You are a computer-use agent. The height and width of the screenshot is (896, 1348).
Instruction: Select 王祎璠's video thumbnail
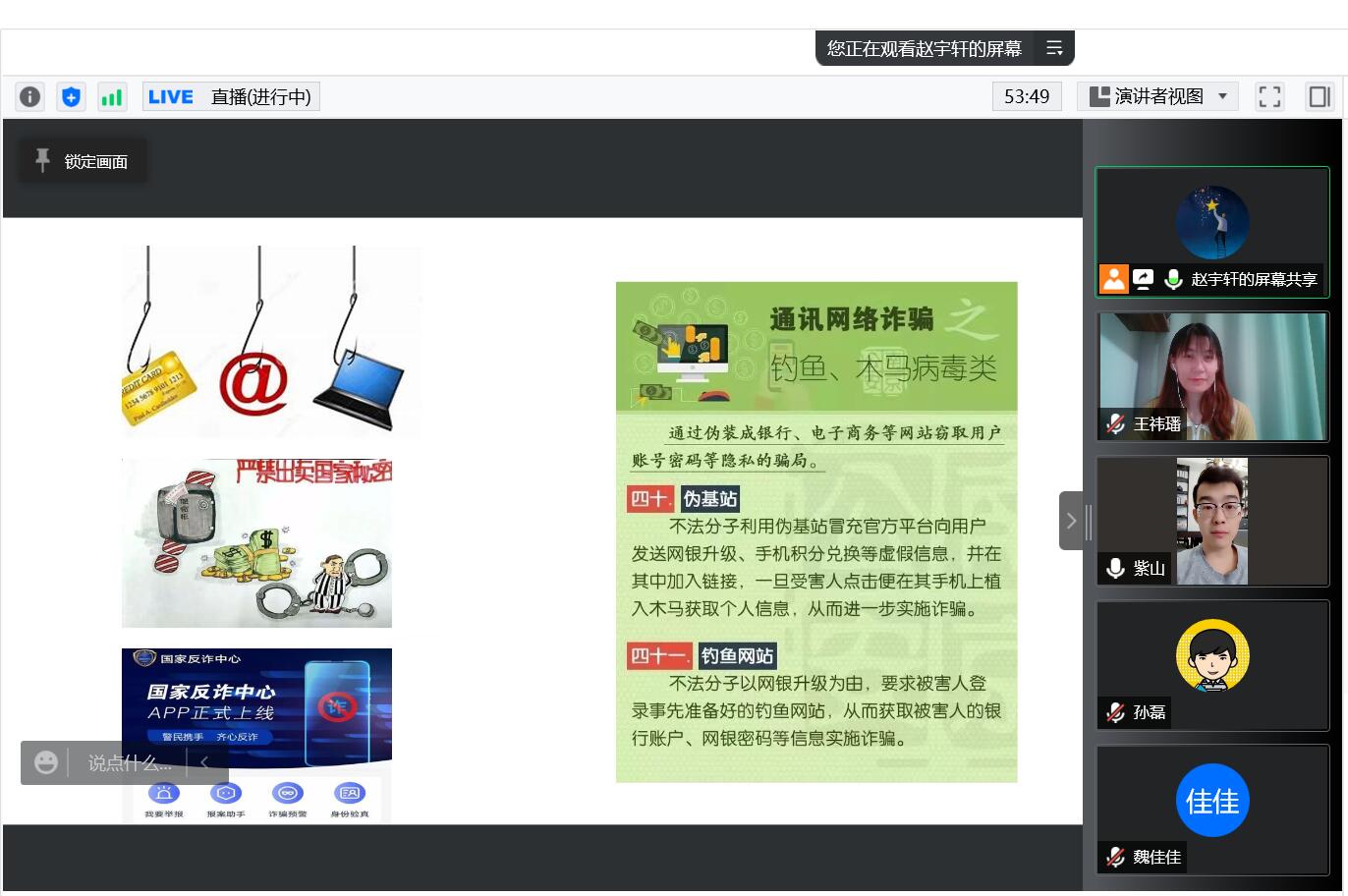(1212, 375)
